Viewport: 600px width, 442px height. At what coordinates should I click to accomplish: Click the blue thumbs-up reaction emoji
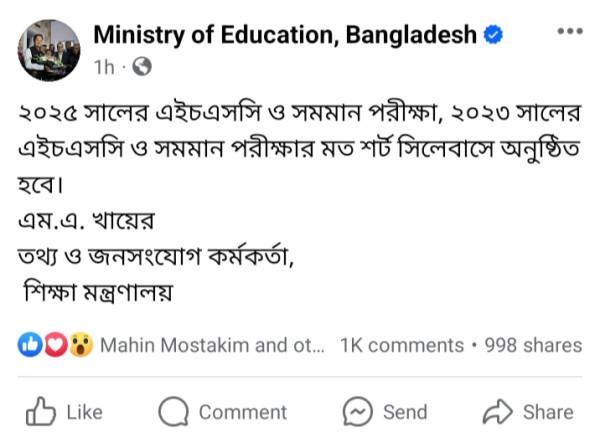(27, 345)
